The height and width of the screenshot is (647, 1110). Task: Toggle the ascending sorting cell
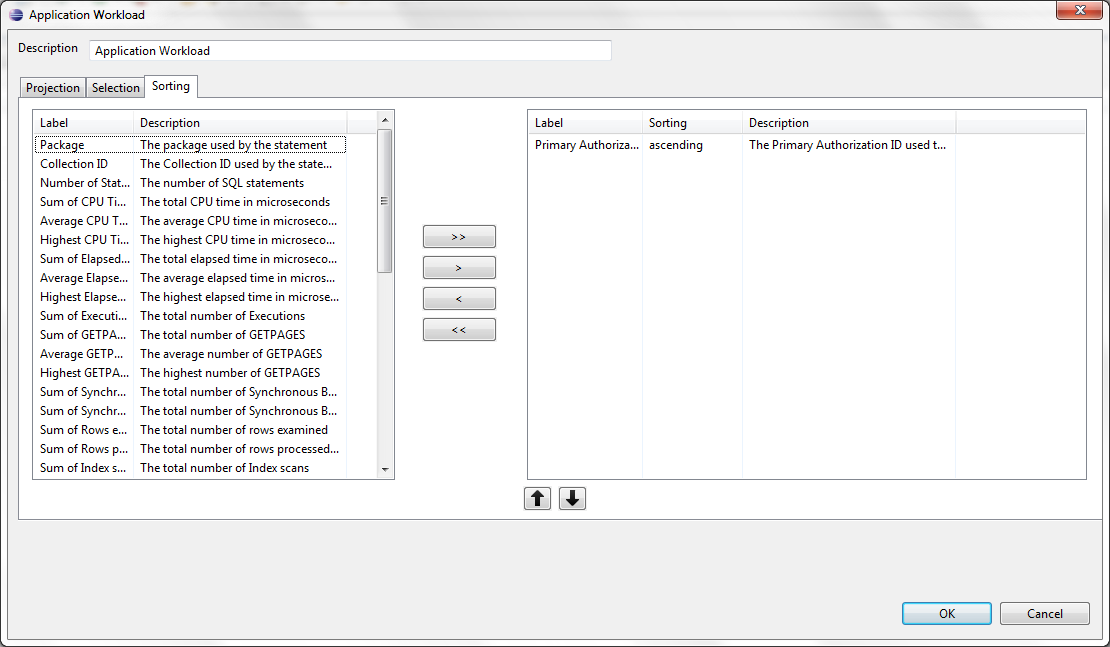click(676, 145)
